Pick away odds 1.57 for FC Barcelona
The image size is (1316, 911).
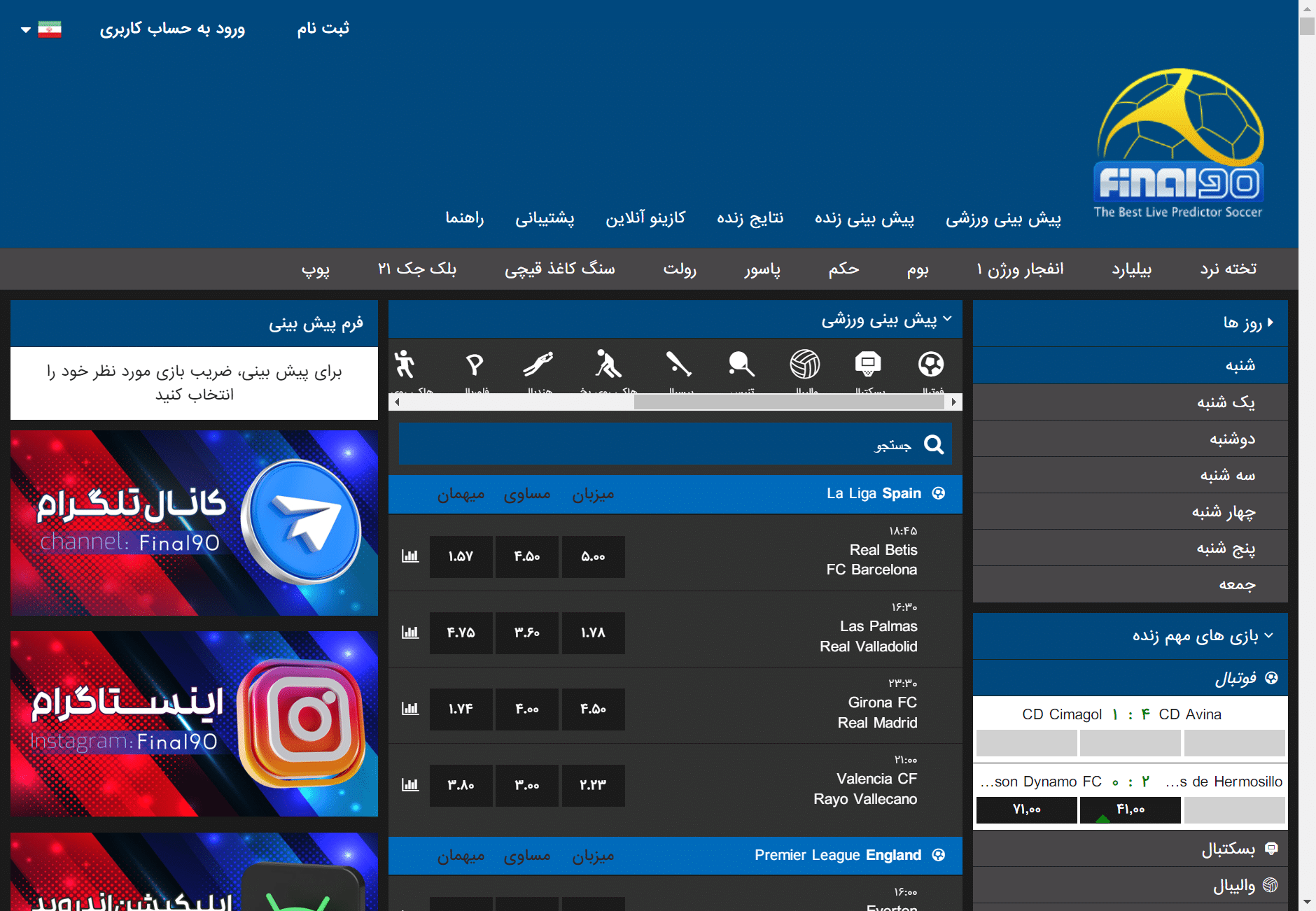pyautogui.click(x=461, y=557)
